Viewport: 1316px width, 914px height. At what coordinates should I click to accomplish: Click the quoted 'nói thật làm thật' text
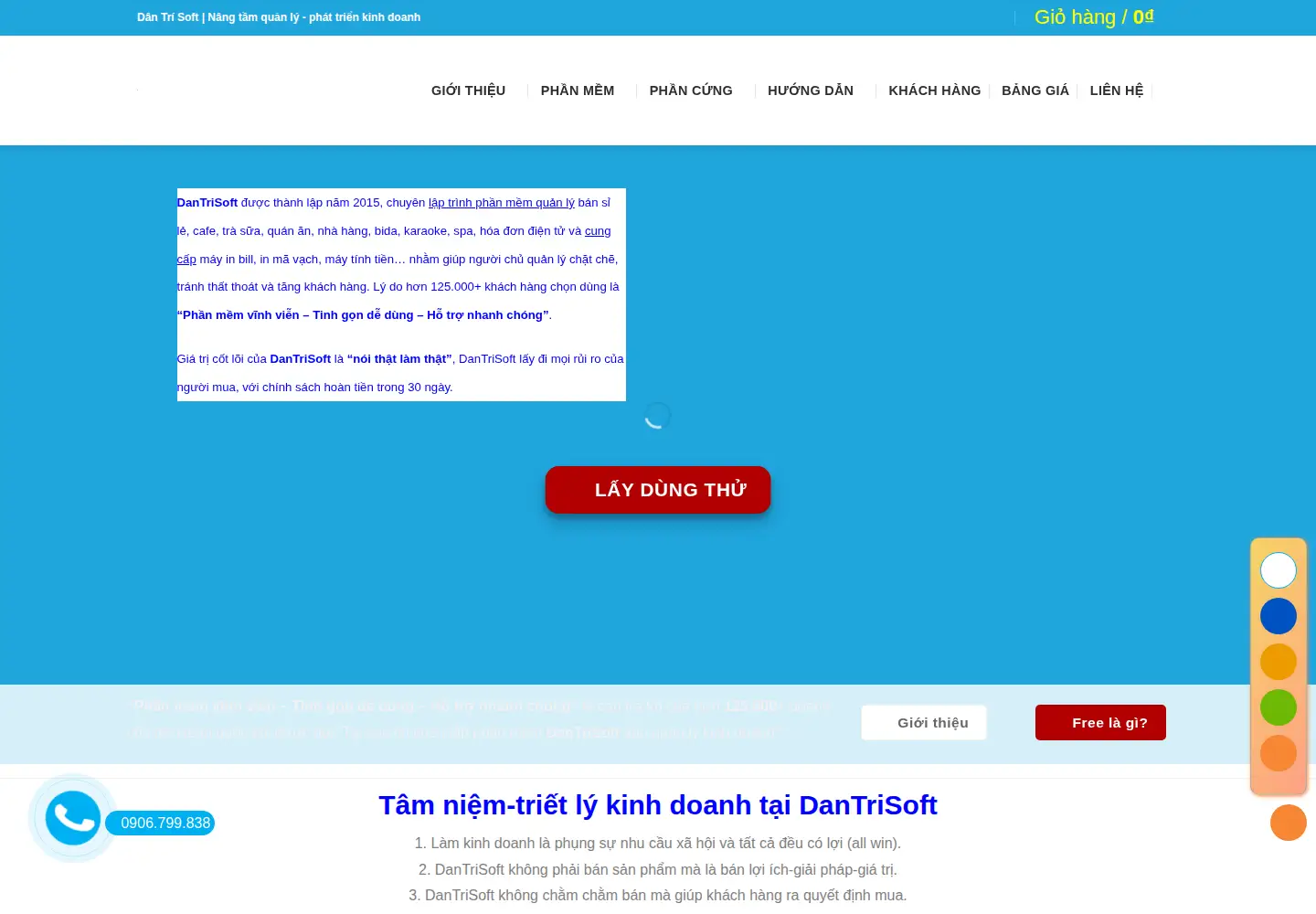pyautogui.click(x=399, y=359)
